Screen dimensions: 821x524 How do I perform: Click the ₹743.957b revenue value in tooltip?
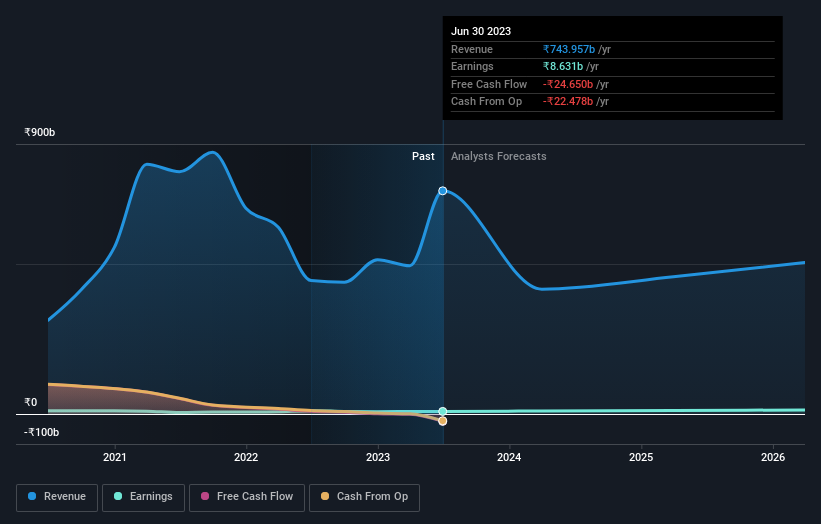pyautogui.click(x=569, y=49)
